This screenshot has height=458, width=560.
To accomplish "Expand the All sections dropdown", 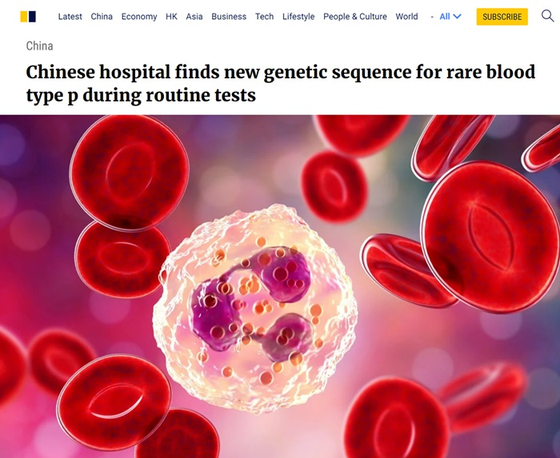I will (x=450, y=16).
